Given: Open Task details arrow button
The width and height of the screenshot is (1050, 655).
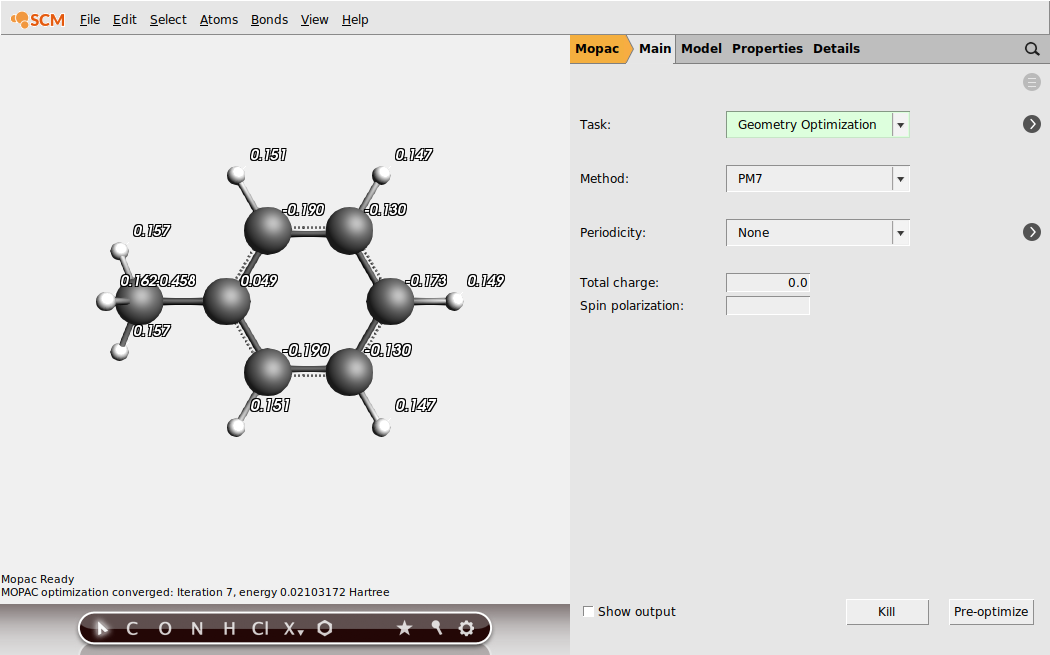Looking at the screenshot, I should (x=1032, y=124).
